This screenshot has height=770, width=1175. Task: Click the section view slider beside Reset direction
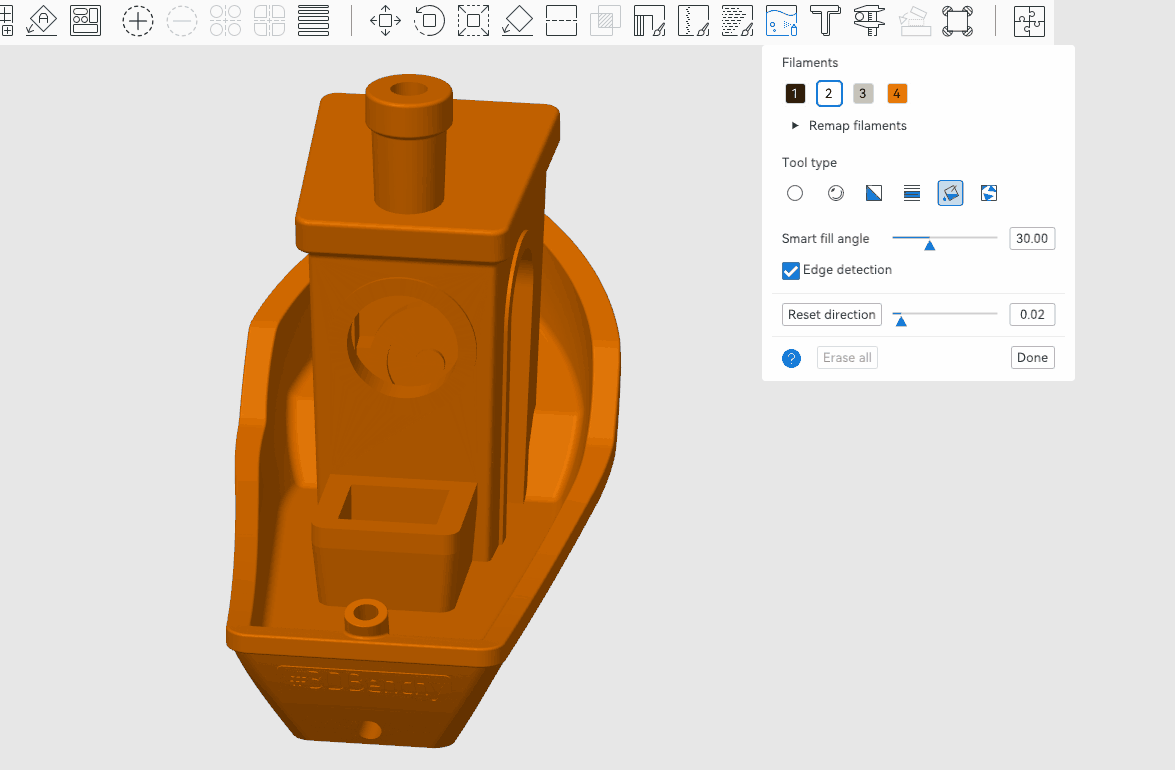point(945,315)
